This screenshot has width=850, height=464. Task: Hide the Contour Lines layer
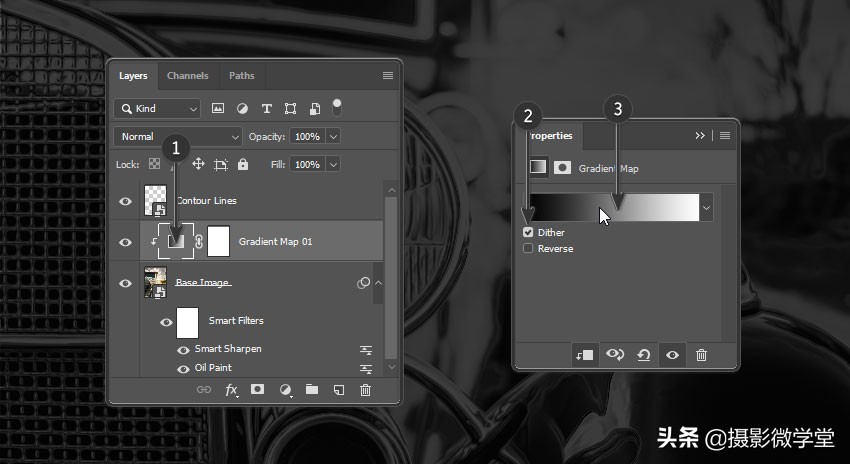pyautogui.click(x=125, y=201)
